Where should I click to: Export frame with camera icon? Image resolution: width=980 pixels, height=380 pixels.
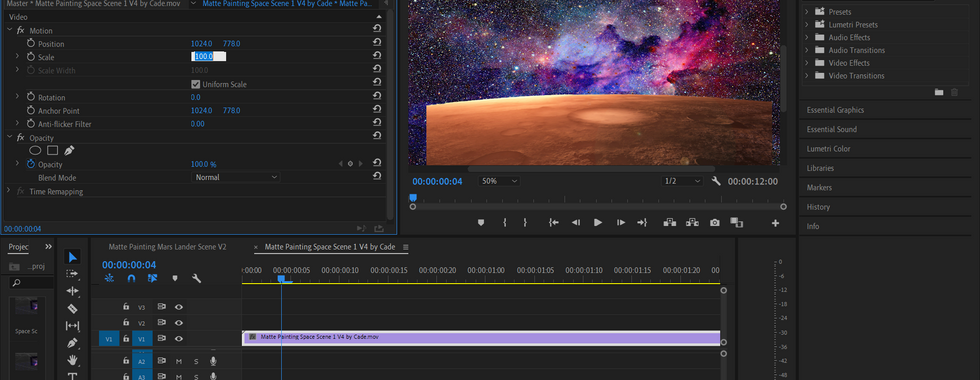pos(714,222)
